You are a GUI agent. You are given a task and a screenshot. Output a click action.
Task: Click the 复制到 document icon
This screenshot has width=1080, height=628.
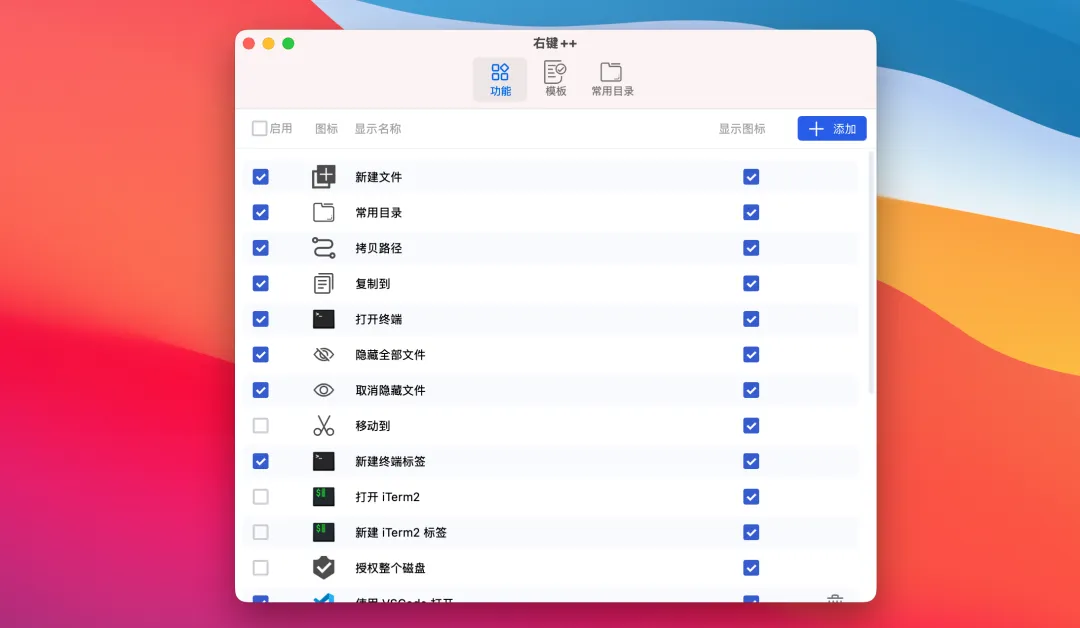click(x=324, y=284)
